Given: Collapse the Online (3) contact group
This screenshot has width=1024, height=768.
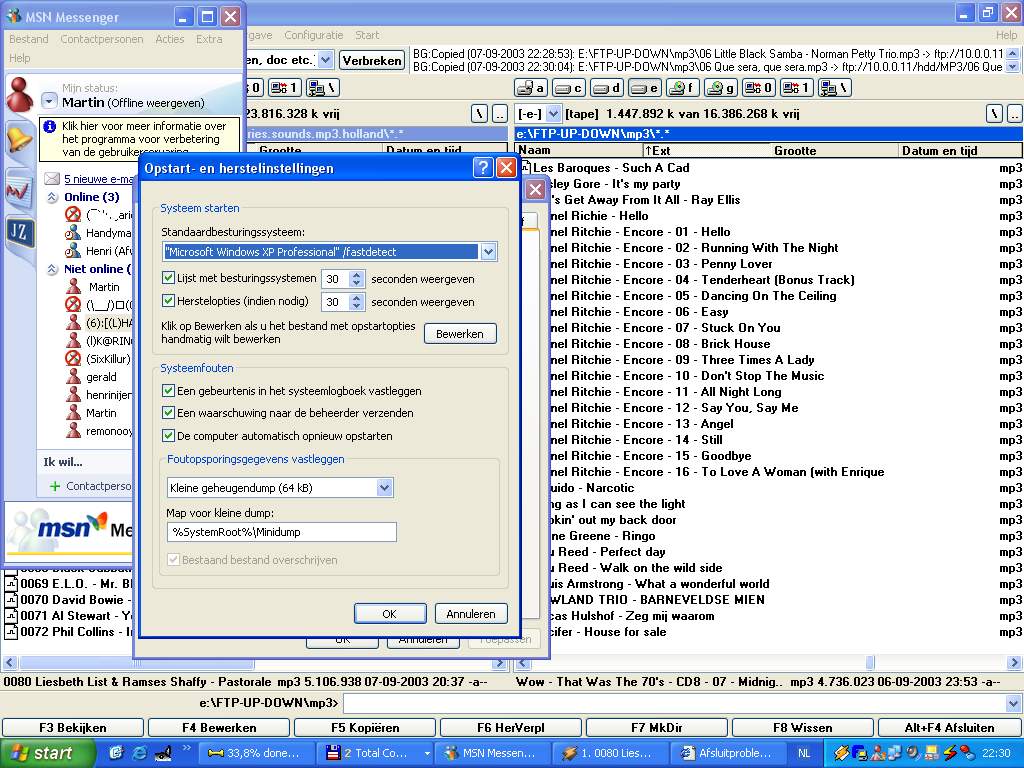Looking at the screenshot, I should coord(52,197).
